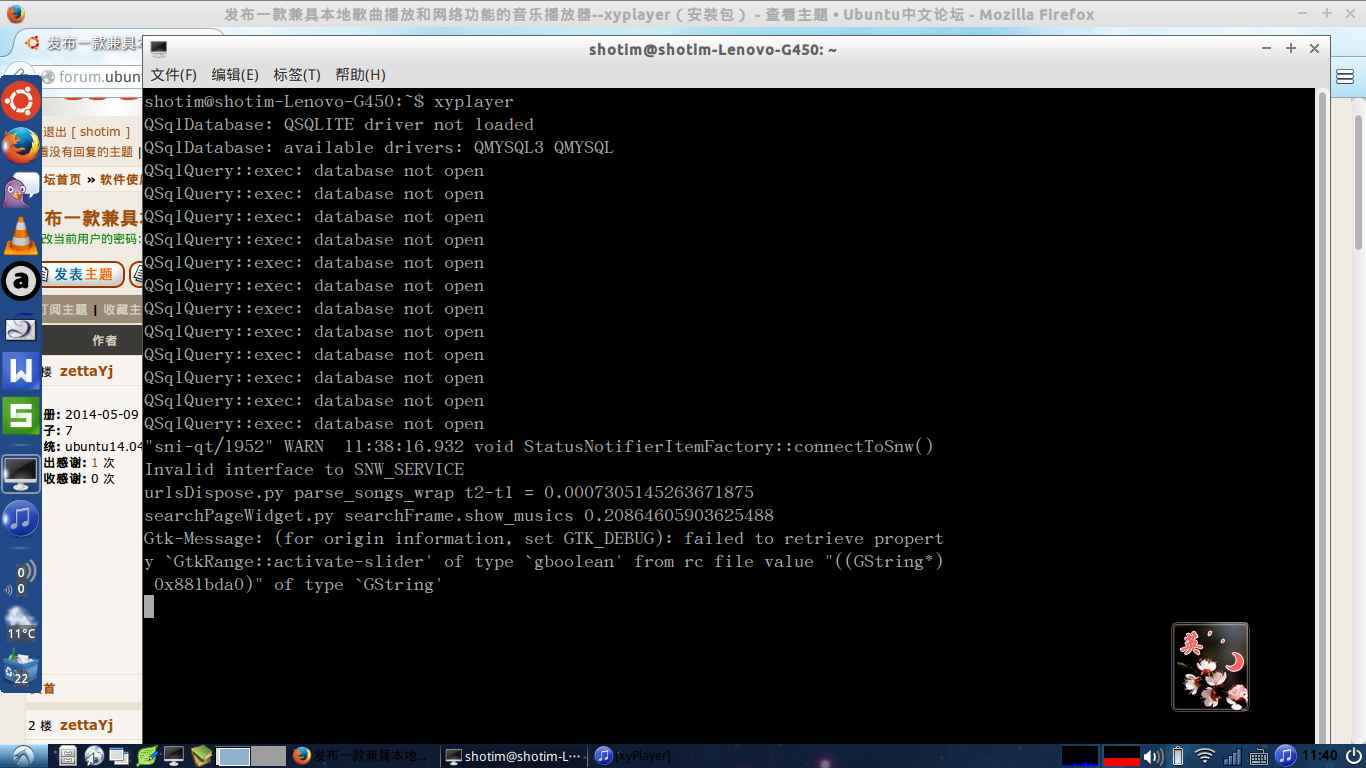Image resolution: width=1366 pixels, height=768 pixels.
Task: Launch VLC media player from dock
Action: 20,236
